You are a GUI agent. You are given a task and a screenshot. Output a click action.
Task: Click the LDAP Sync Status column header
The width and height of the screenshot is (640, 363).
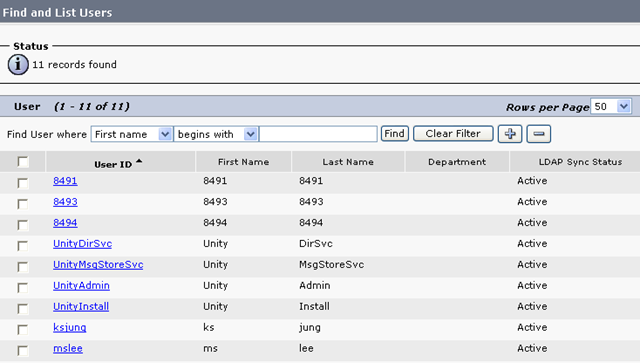(580, 162)
